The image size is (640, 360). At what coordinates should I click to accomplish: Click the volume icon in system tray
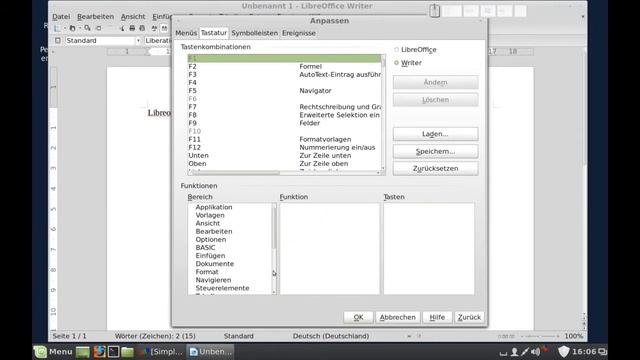click(x=536, y=351)
